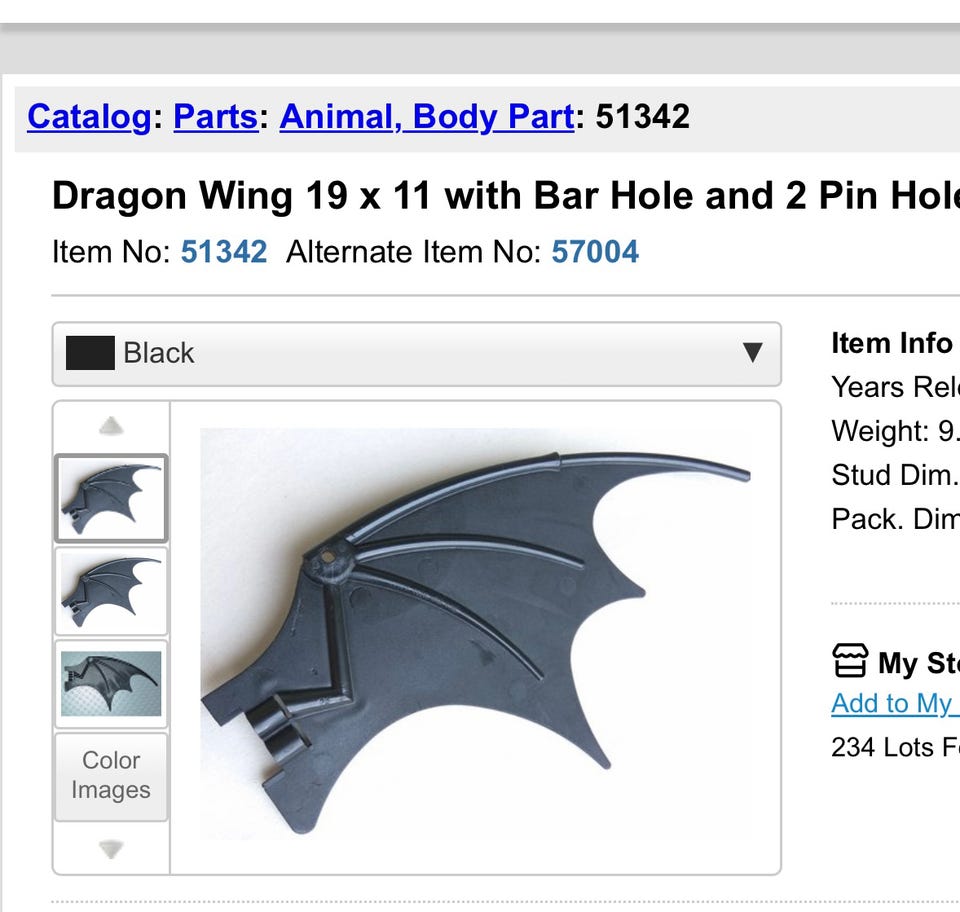Select the second dragon wing thumbnail
Screen dimensions: 960x912
(111, 592)
